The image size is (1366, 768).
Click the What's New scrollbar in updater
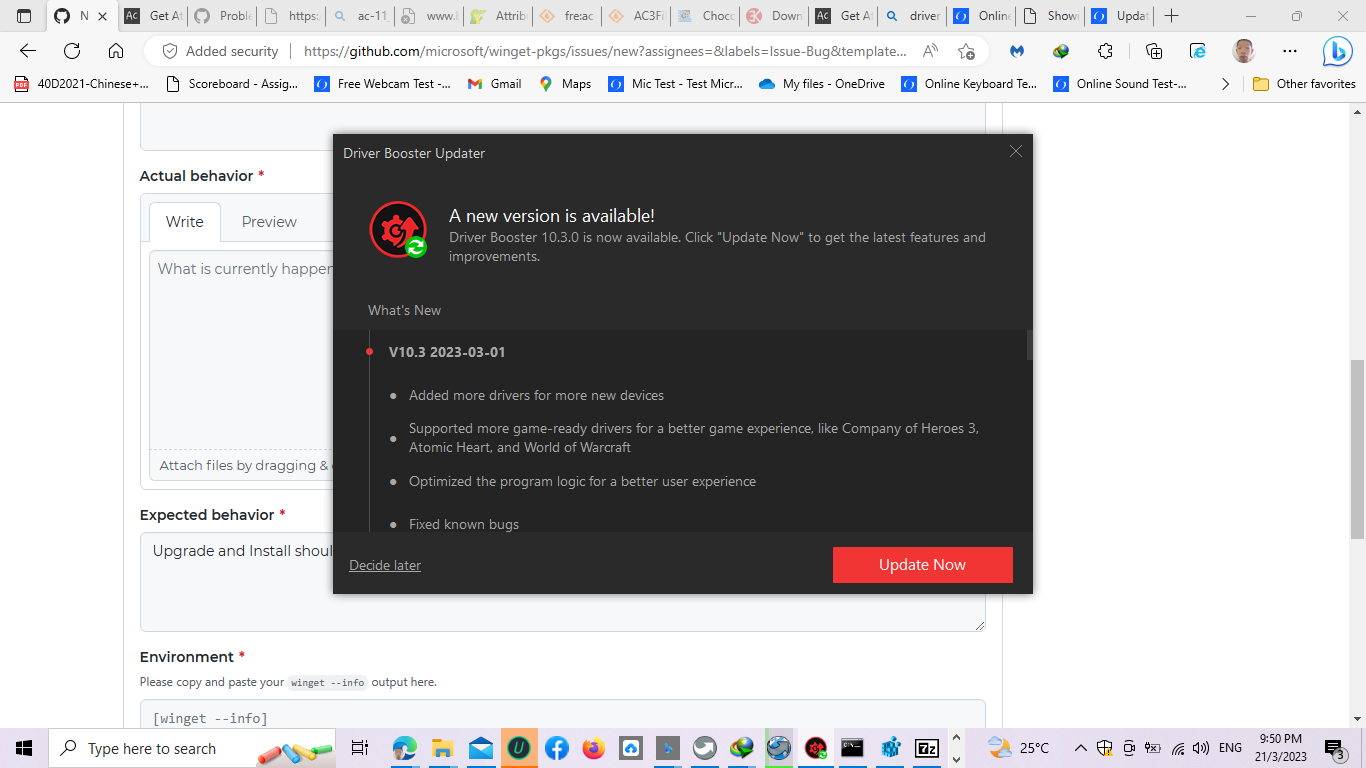tap(1030, 344)
